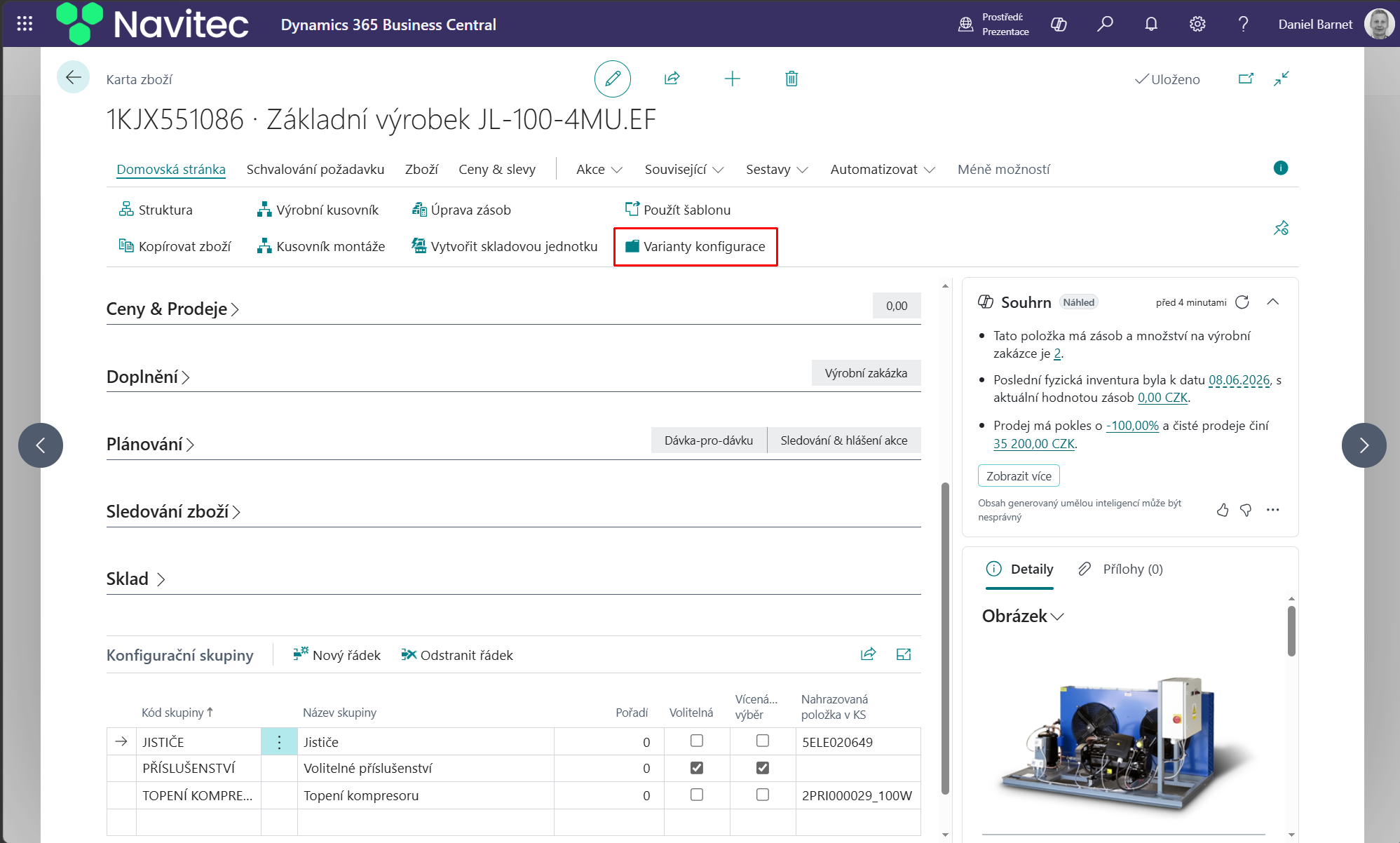Open Ceny & slevy menu
The image size is (1400, 843).
click(x=497, y=169)
